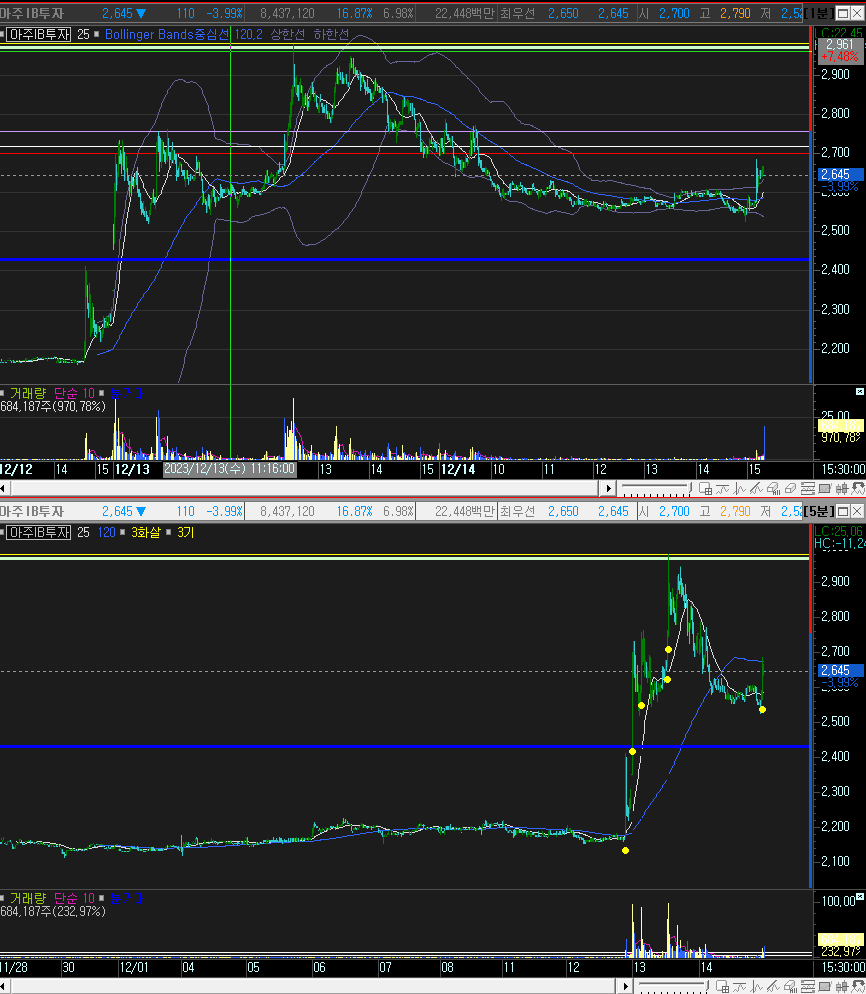
Task: Click candlestick chart-type icon in 5-minute chart toolbar
Action: tap(842, 986)
